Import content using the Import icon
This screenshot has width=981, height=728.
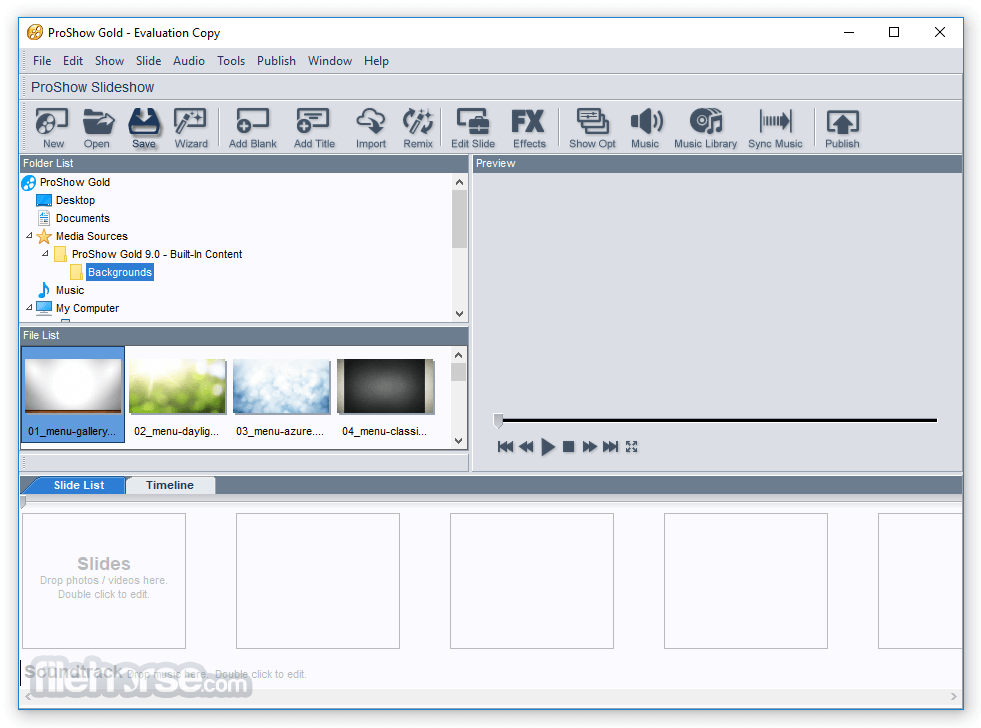(371, 128)
